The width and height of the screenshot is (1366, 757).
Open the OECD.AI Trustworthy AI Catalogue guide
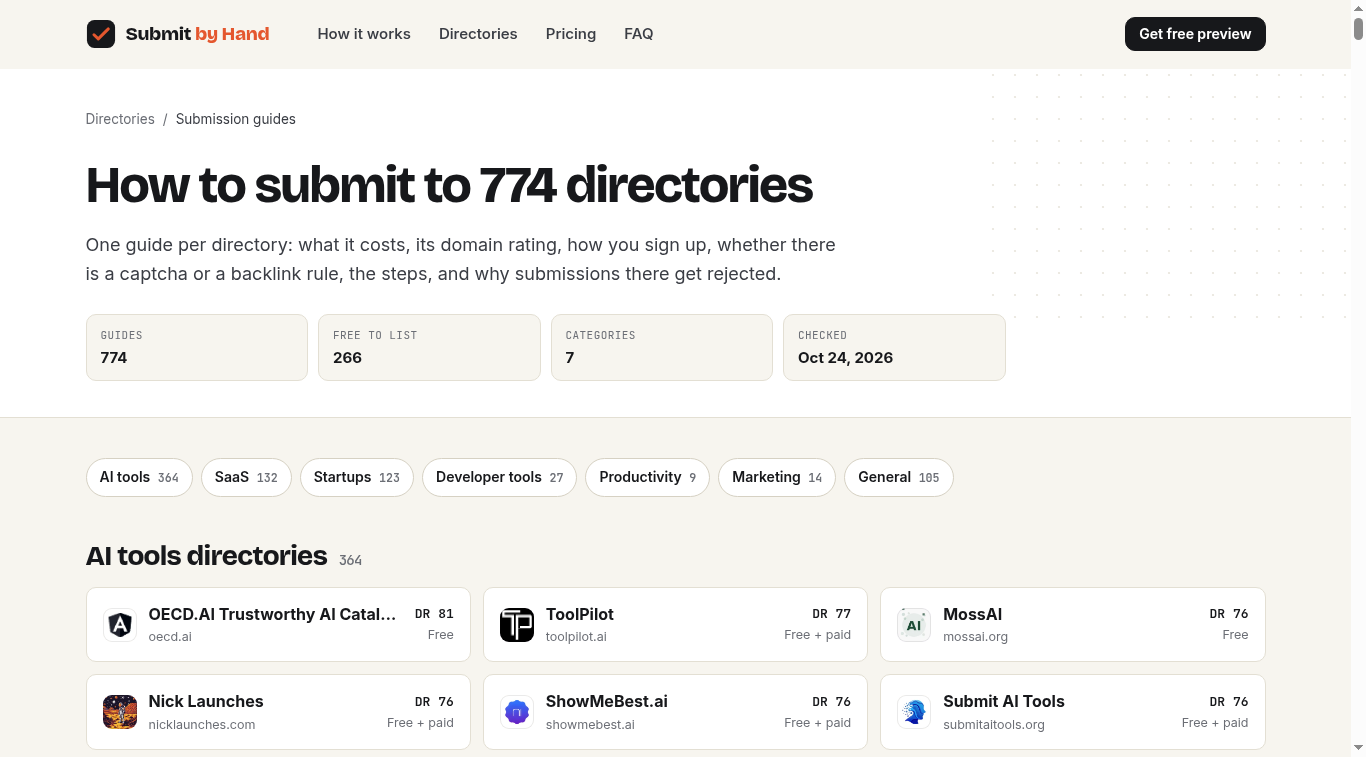pyautogui.click(x=278, y=625)
